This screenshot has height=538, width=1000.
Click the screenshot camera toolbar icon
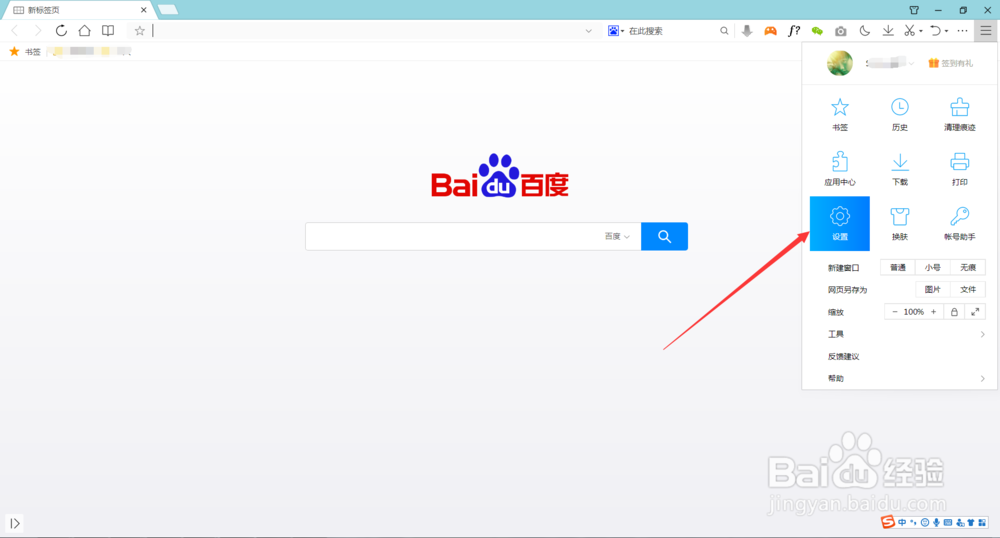[x=841, y=31]
